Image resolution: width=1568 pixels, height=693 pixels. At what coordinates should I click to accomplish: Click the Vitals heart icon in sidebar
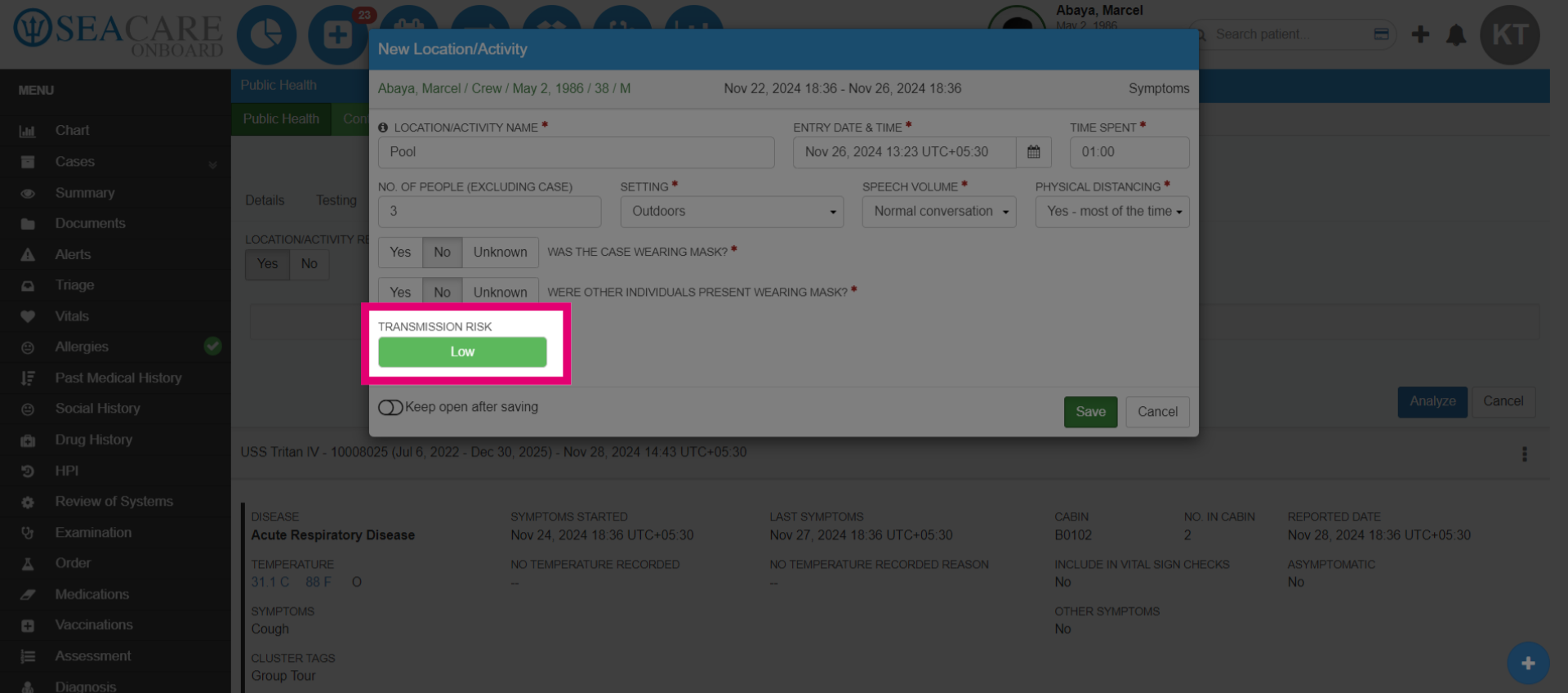pos(28,316)
